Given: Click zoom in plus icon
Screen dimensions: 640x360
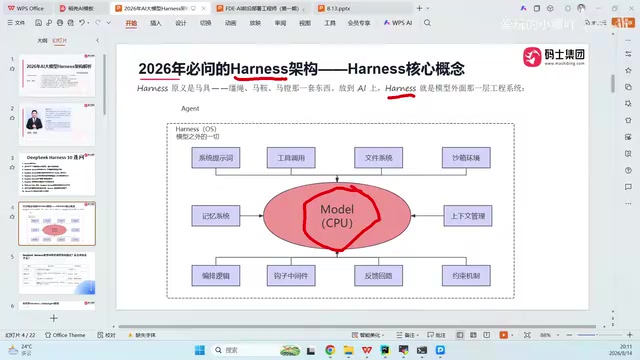Looking at the screenshot, I should (629, 335).
